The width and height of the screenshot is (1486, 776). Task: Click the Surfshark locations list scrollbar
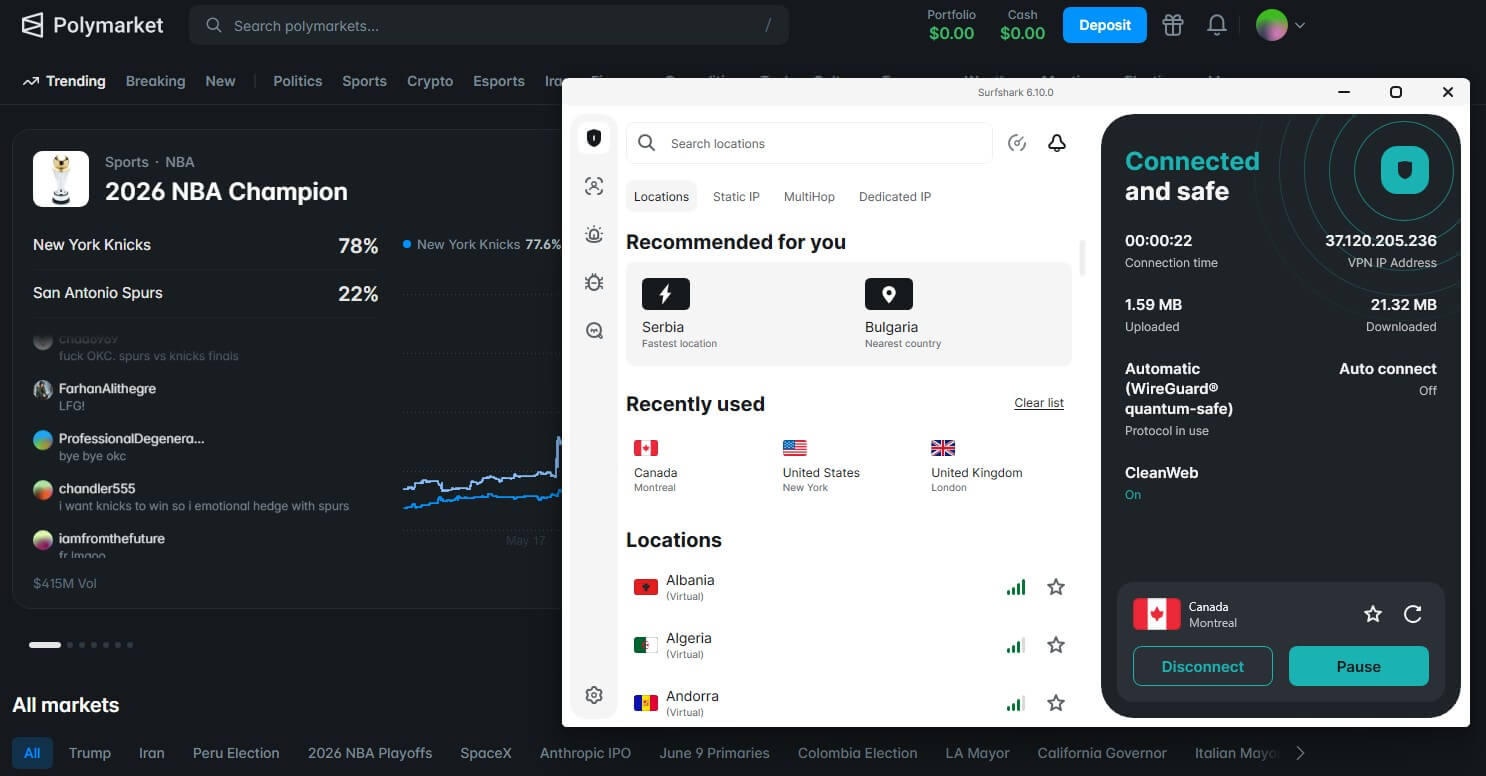(x=1082, y=258)
